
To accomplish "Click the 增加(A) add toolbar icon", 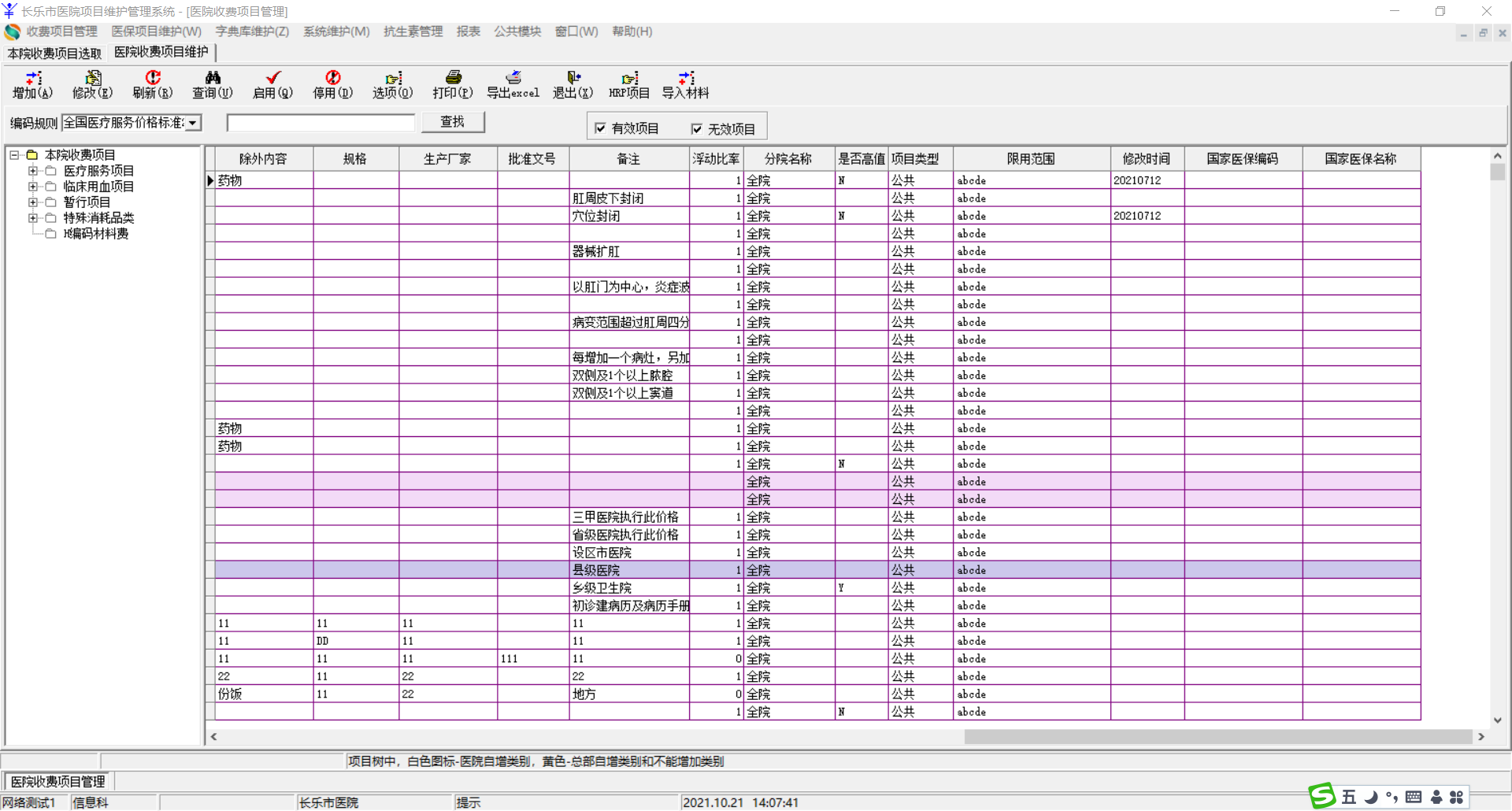I will tap(33, 78).
